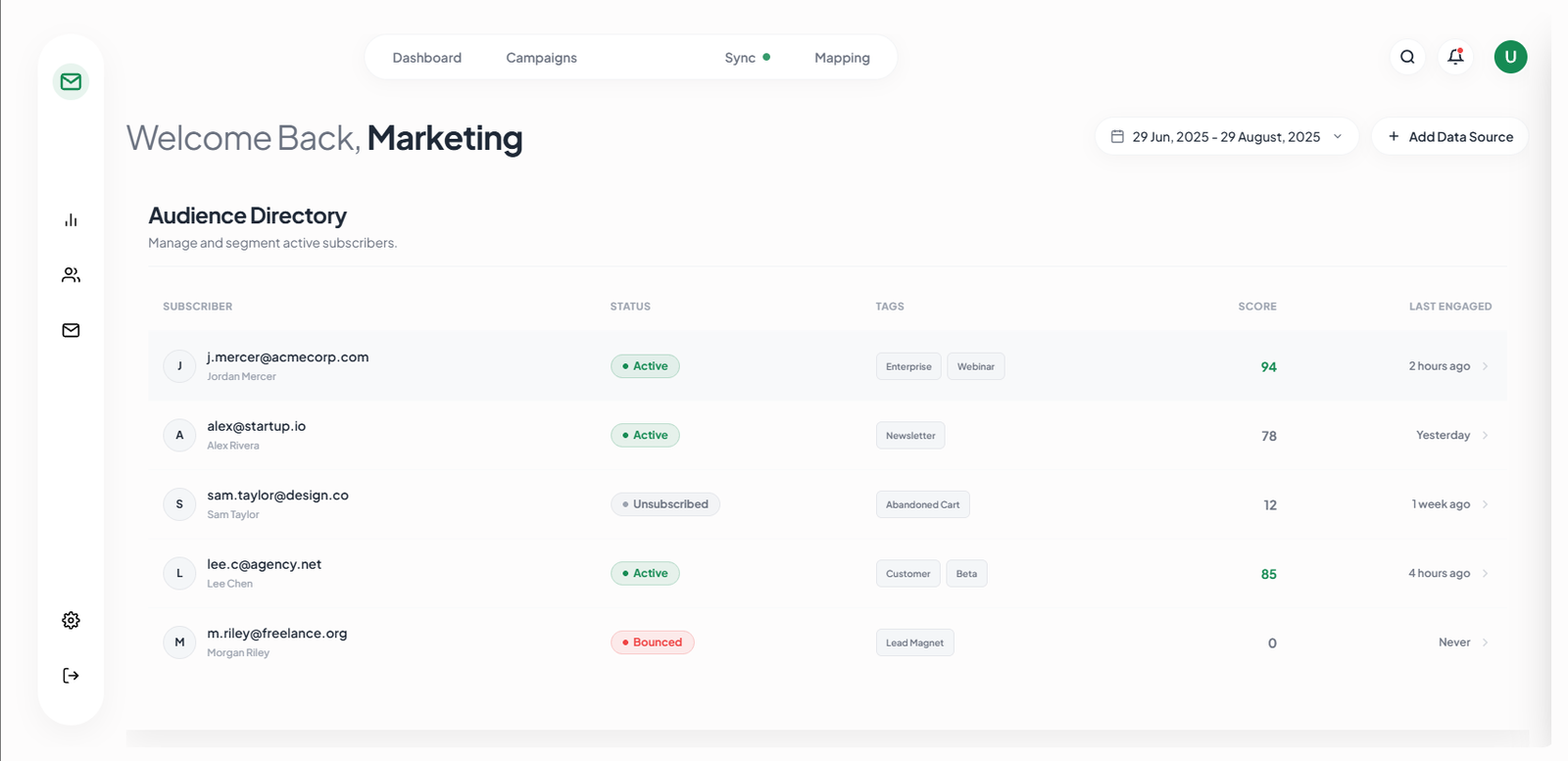The width and height of the screenshot is (1568, 761).
Task: Open the date range dropdown chevron
Action: [x=1338, y=136]
